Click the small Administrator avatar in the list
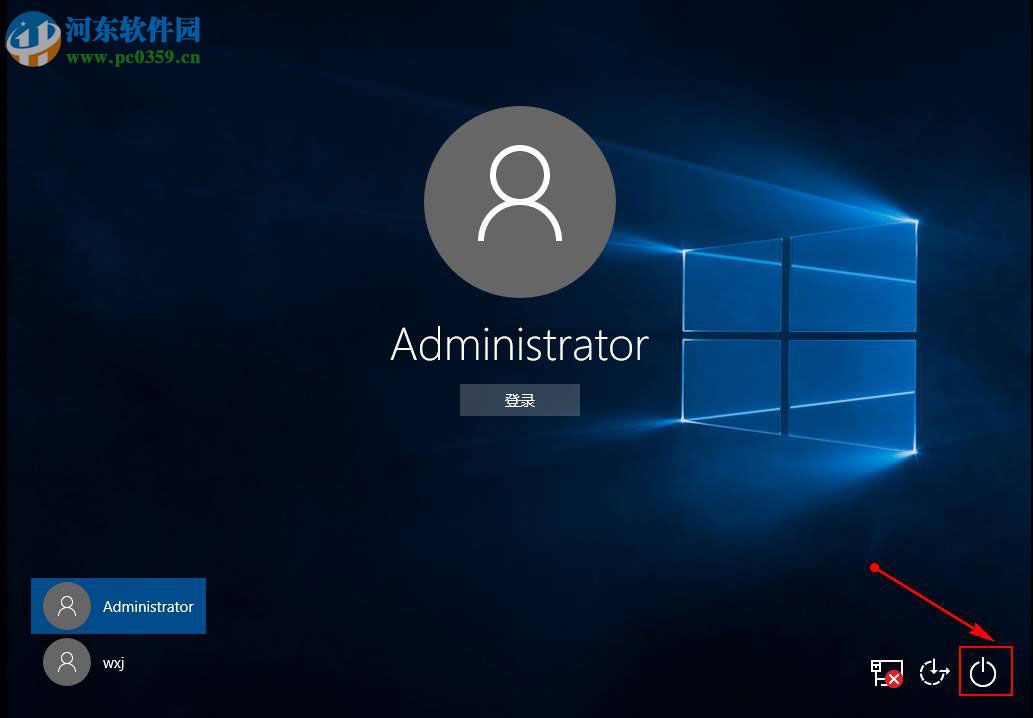 pos(66,605)
